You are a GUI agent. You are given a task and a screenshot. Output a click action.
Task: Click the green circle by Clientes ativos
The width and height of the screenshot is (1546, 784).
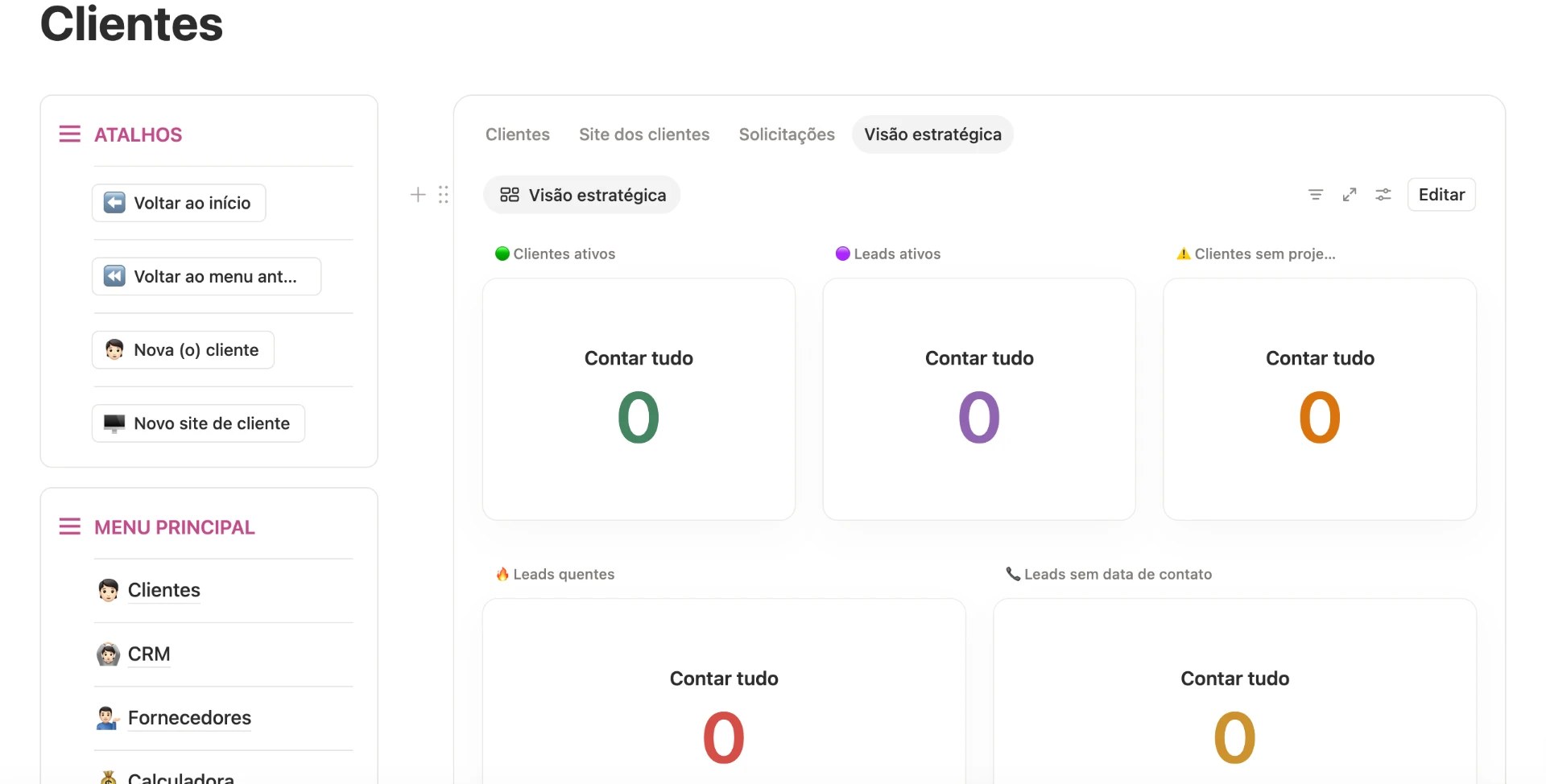coord(502,254)
